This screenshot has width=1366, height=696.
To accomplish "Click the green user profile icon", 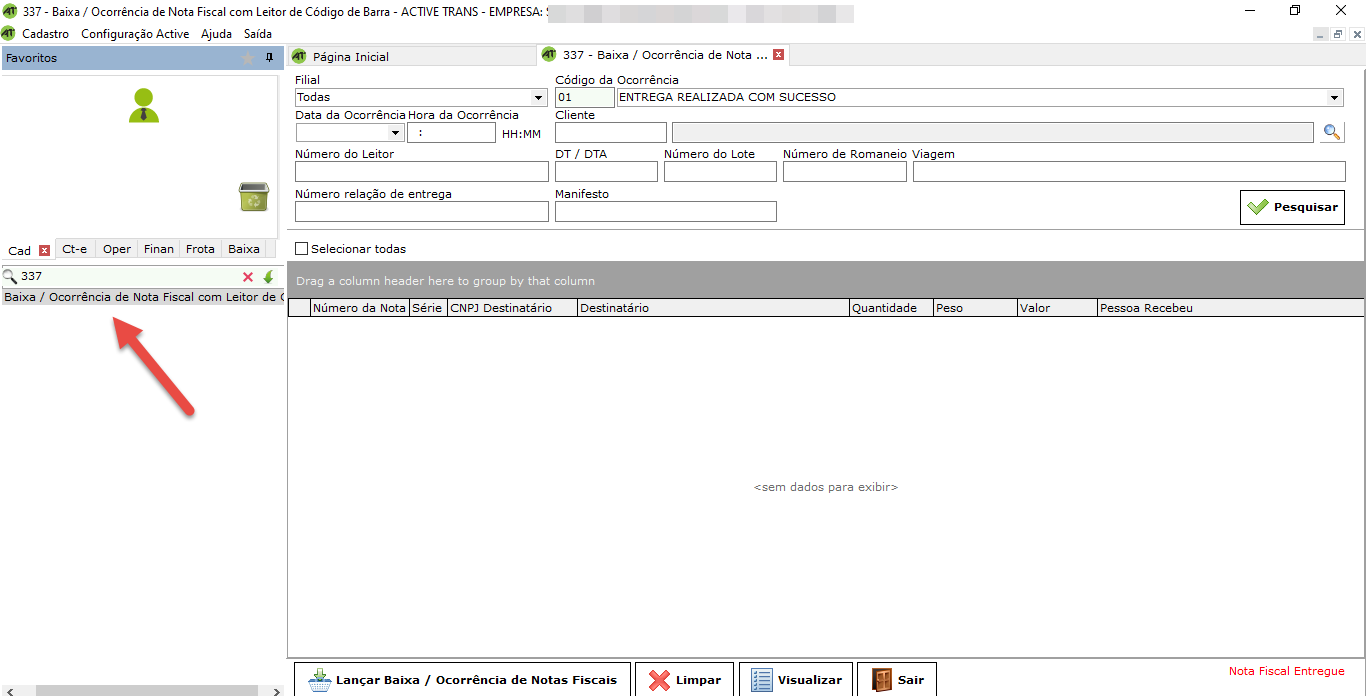I will pos(144,106).
